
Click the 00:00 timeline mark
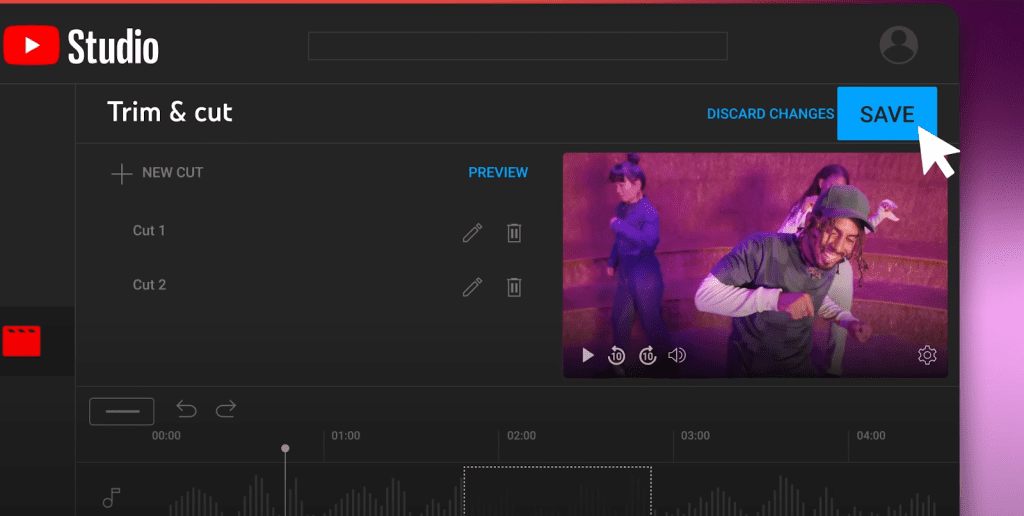click(166, 436)
